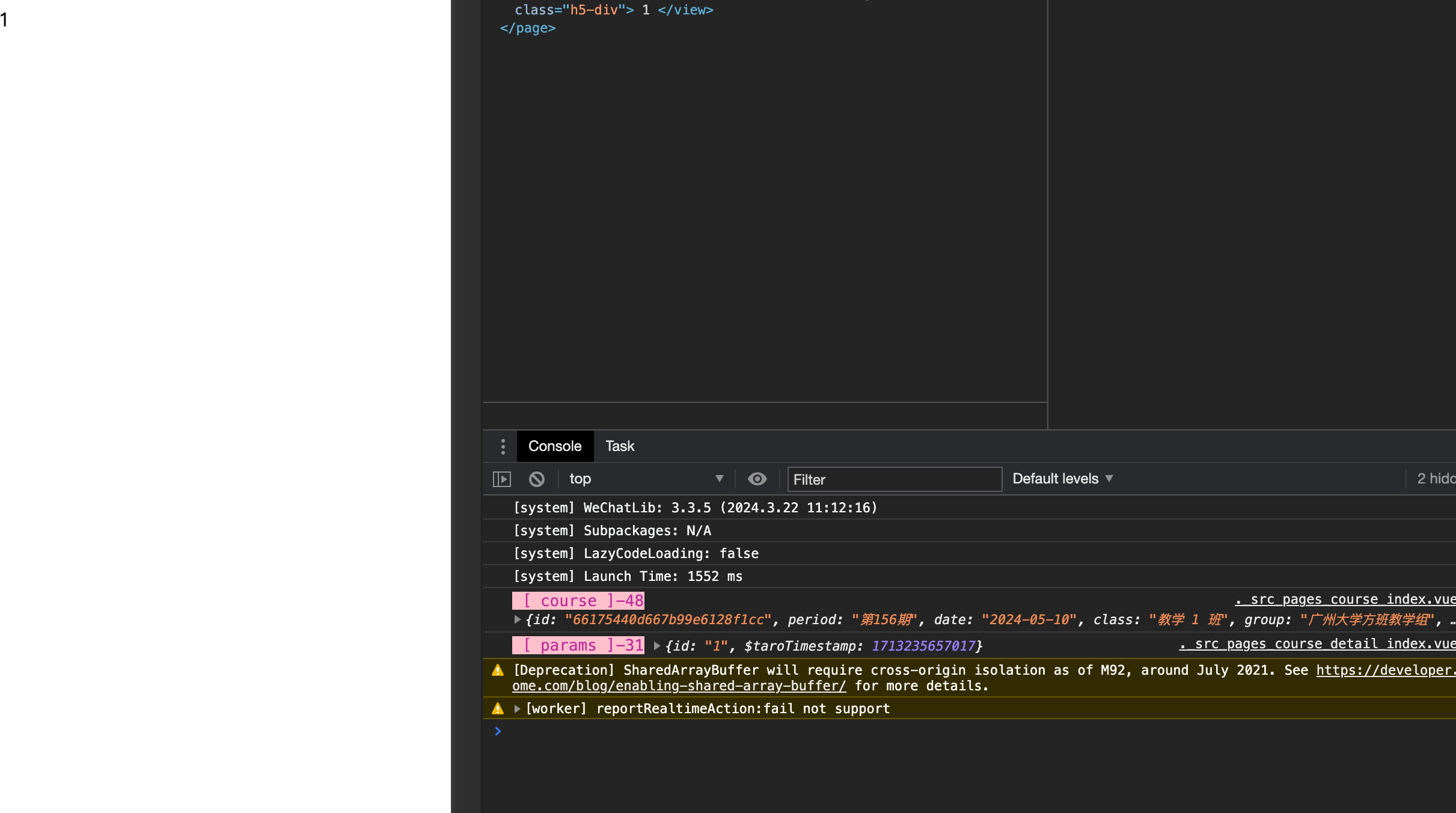
Task: Click the hidden messages count label
Action: [x=1436, y=479]
